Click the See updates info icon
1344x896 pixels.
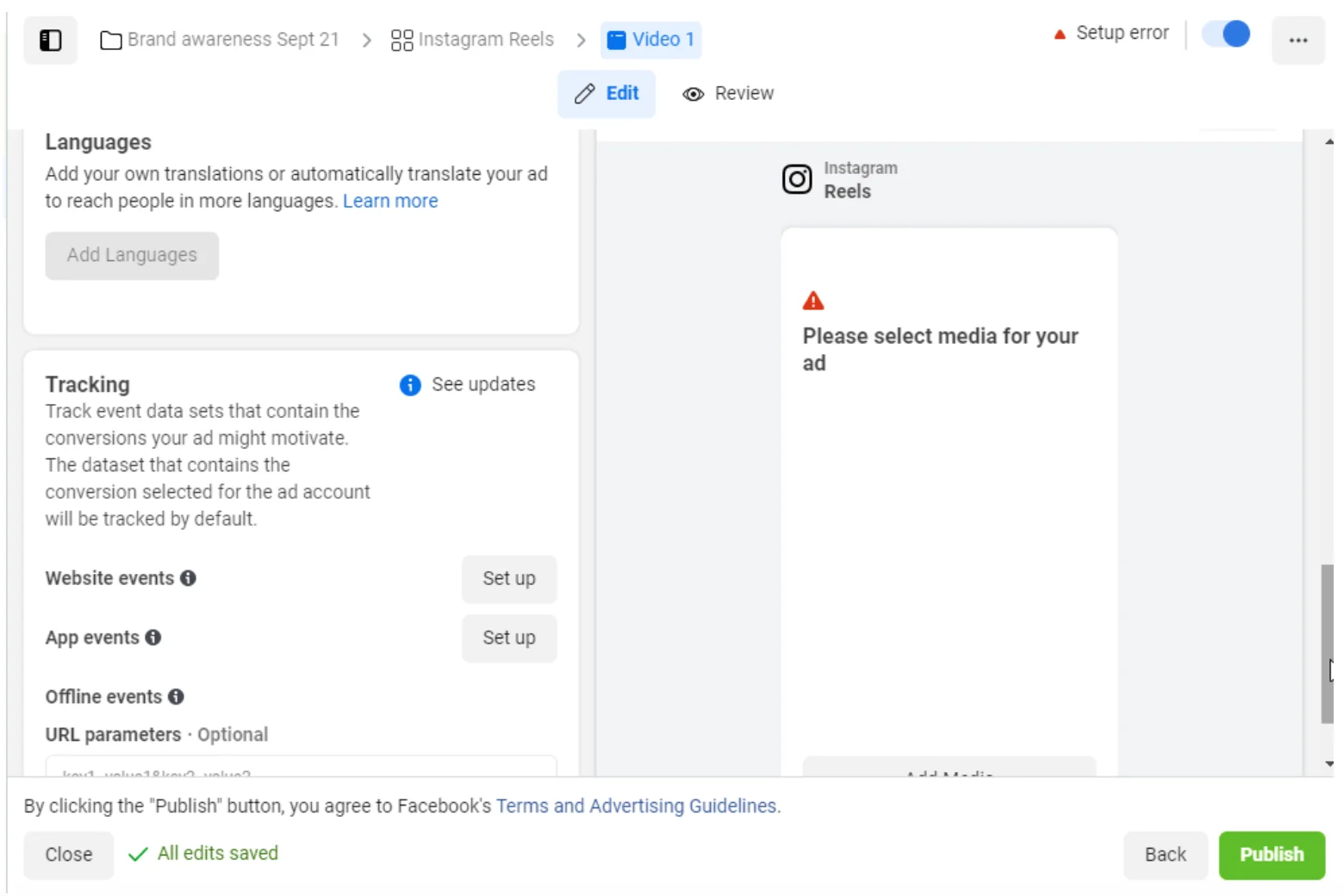point(410,385)
